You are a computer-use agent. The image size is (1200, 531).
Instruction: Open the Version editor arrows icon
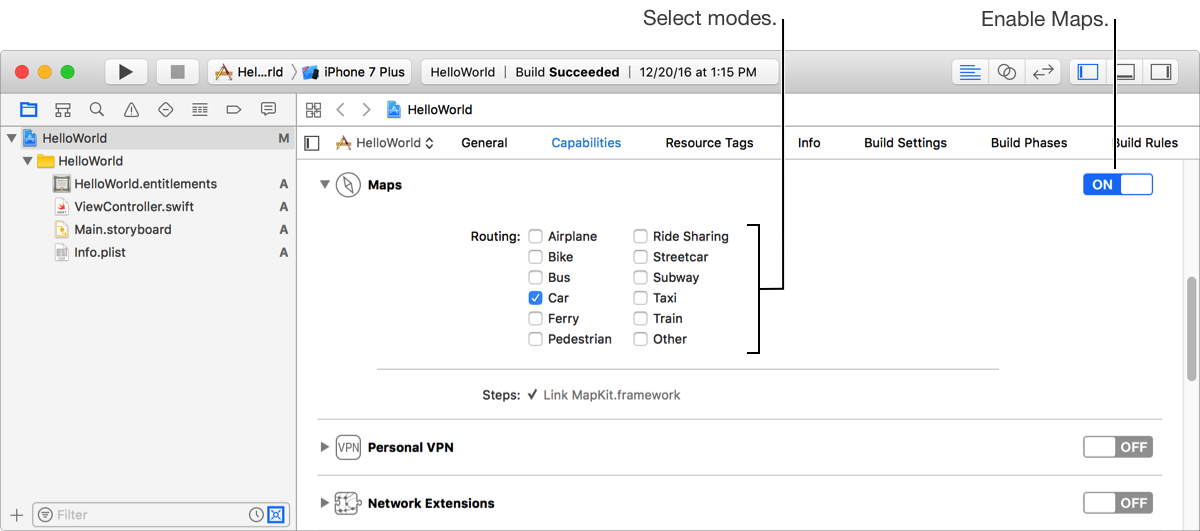[x=1043, y=72]
